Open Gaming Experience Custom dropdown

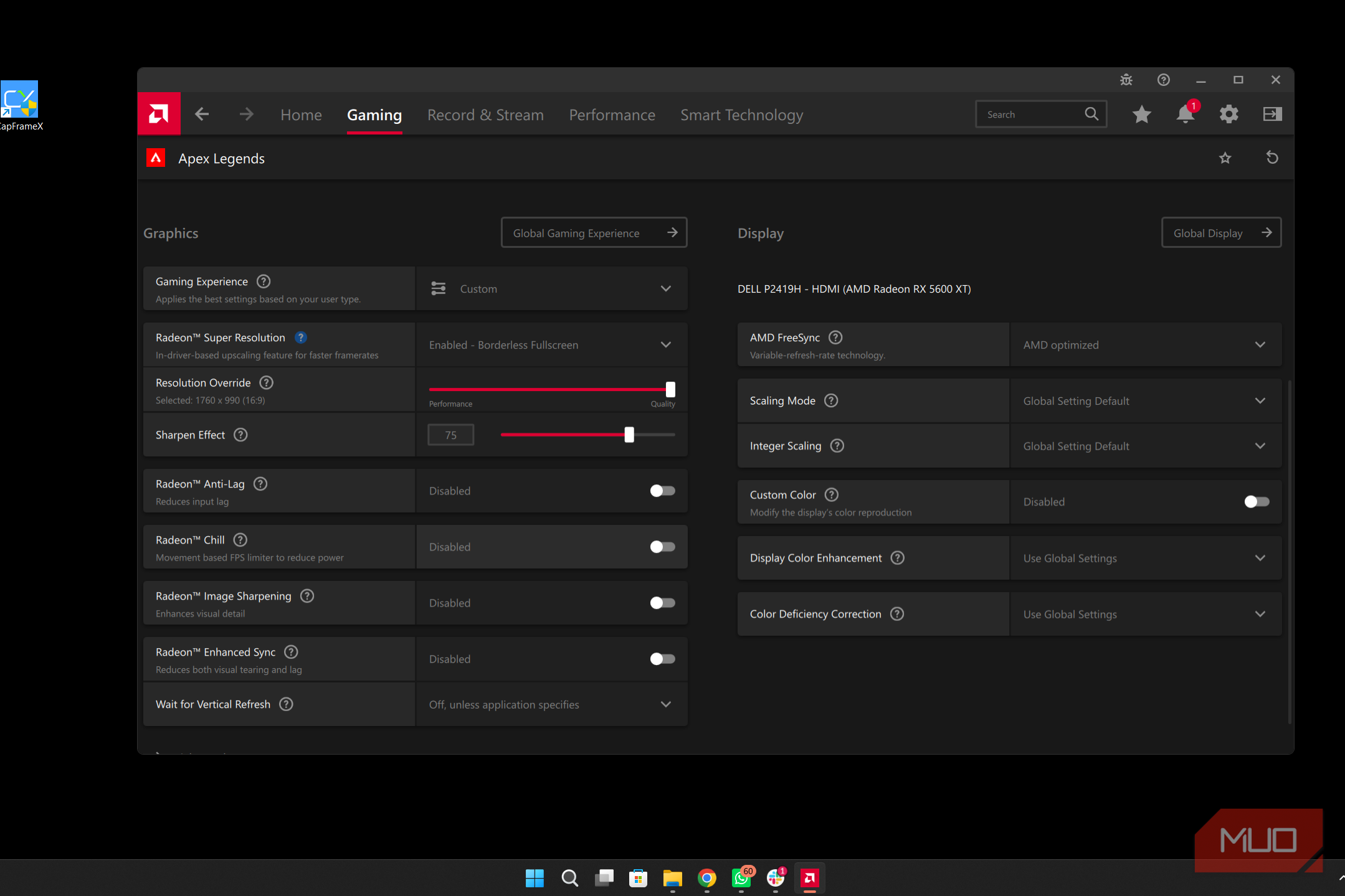(552, 288)
